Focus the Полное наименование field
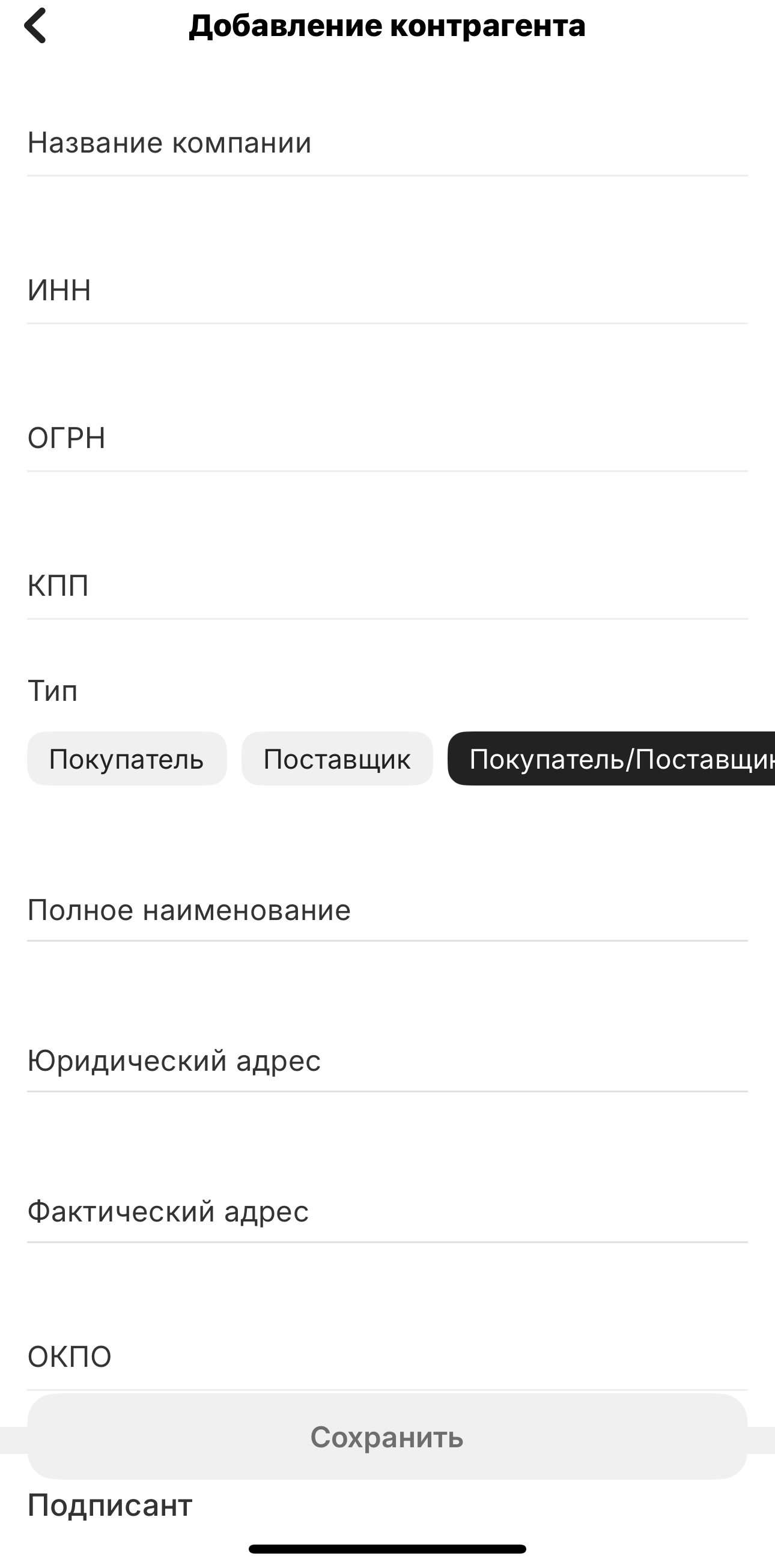 click(x=387, y=910)
